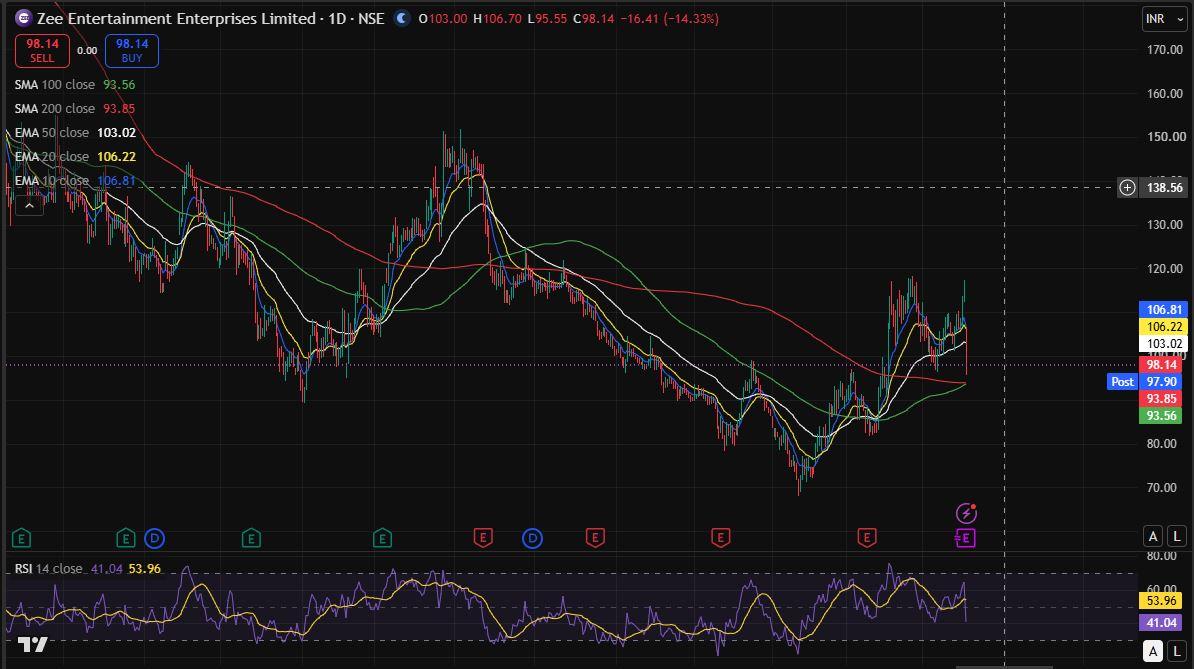Click the lightning bolt news icon
The height and width of the screenshot is (669, 1194).
point(966,513)
